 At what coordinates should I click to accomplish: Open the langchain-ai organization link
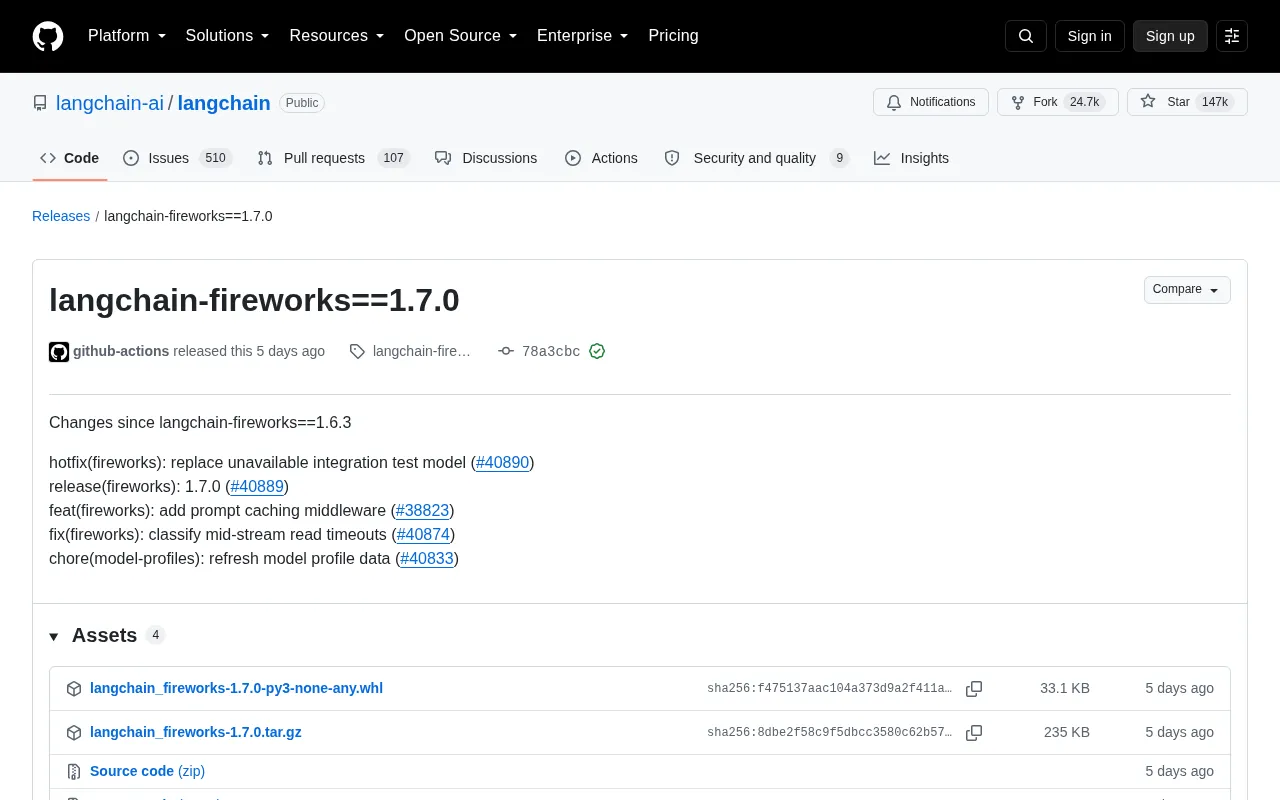(x=110, y=103)
